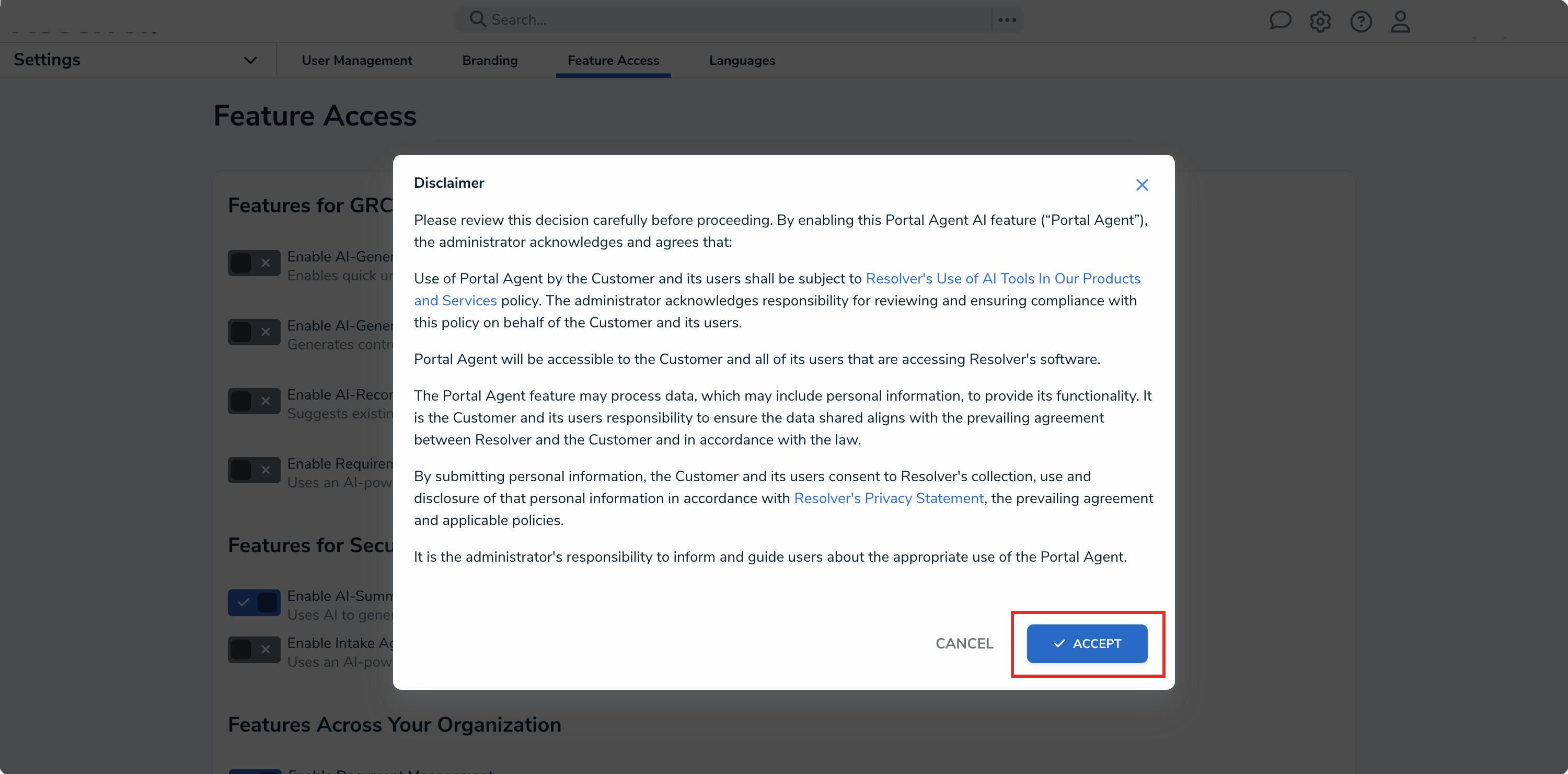The width and height of the screenshot is (1568, 774).
Task: Open the search options ellipsis
Action: pos(1007,20)
